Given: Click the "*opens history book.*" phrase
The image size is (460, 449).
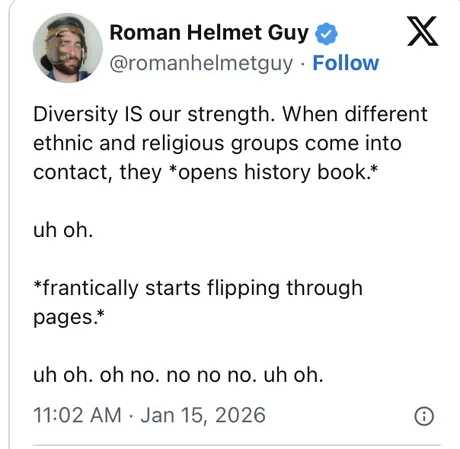Looking at the screenshot, I should 274,172.
